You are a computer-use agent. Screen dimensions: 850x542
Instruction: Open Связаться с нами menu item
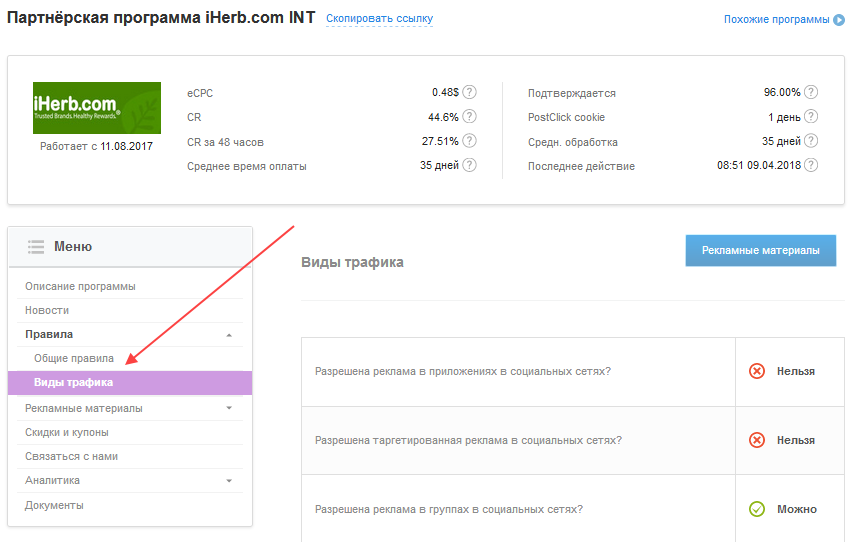72,456
